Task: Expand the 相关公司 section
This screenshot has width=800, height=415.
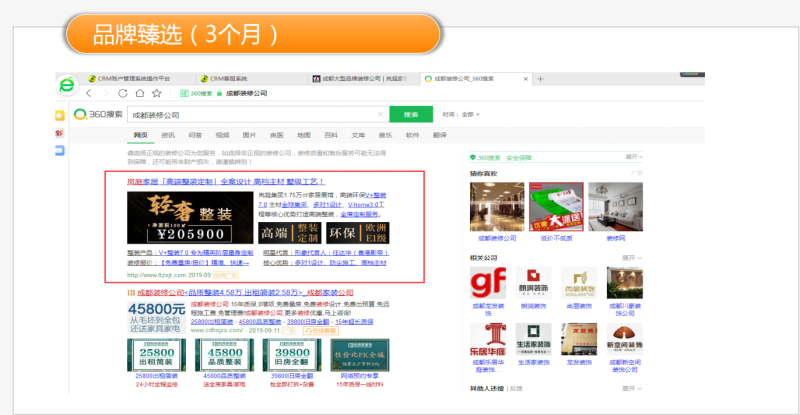Action: point(632,258)
